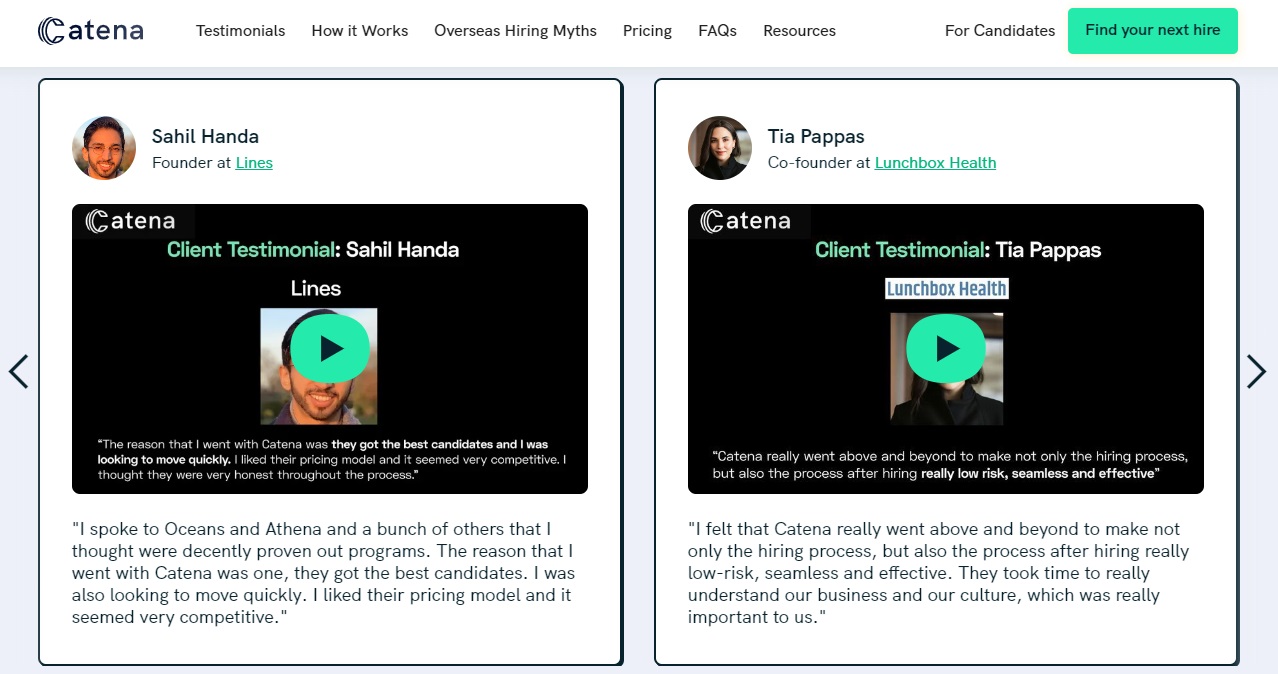Go to previous testimonial with left arrow

pos(19,371)
